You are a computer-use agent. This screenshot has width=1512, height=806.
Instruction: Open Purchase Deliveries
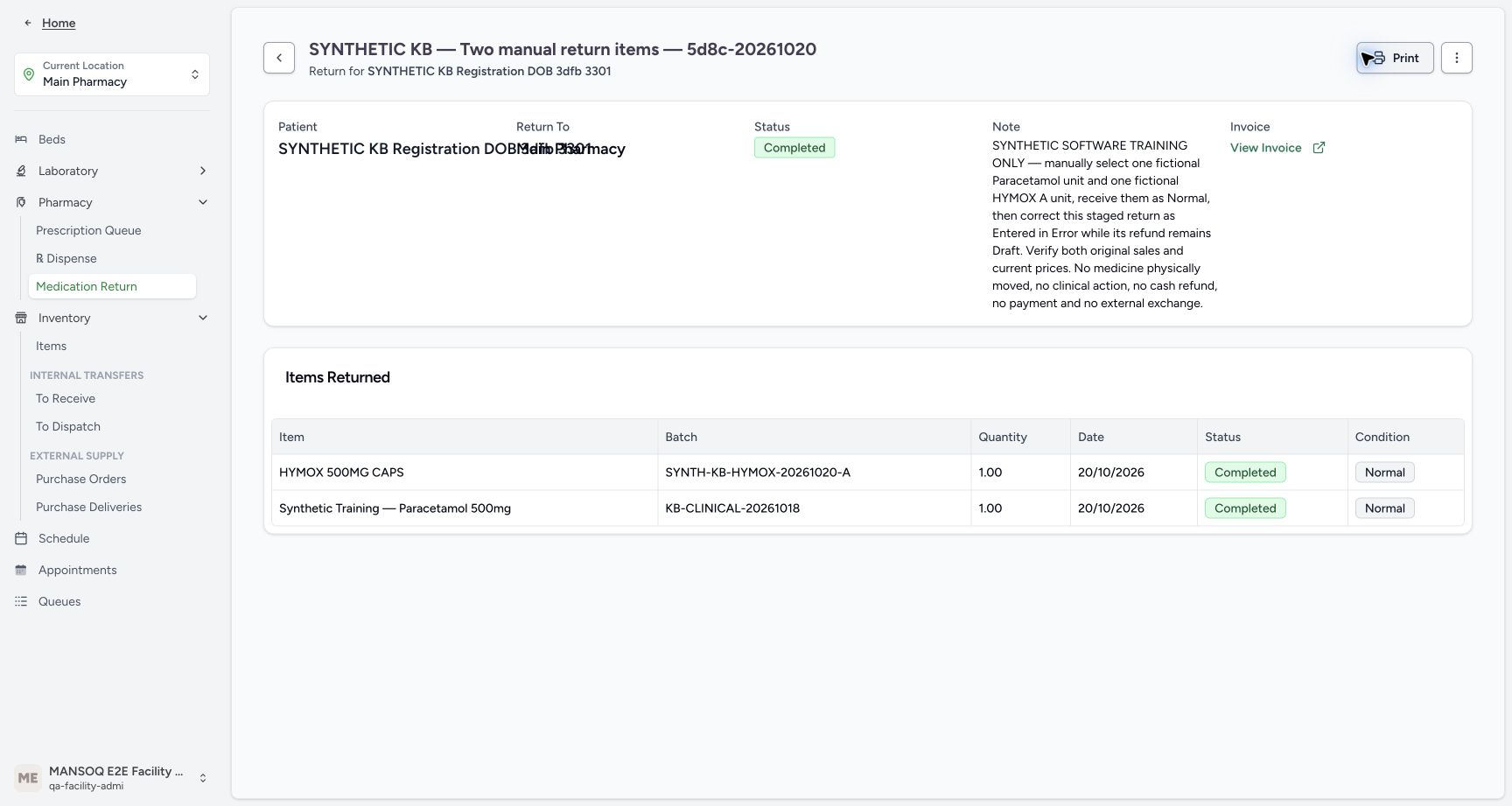88,507
